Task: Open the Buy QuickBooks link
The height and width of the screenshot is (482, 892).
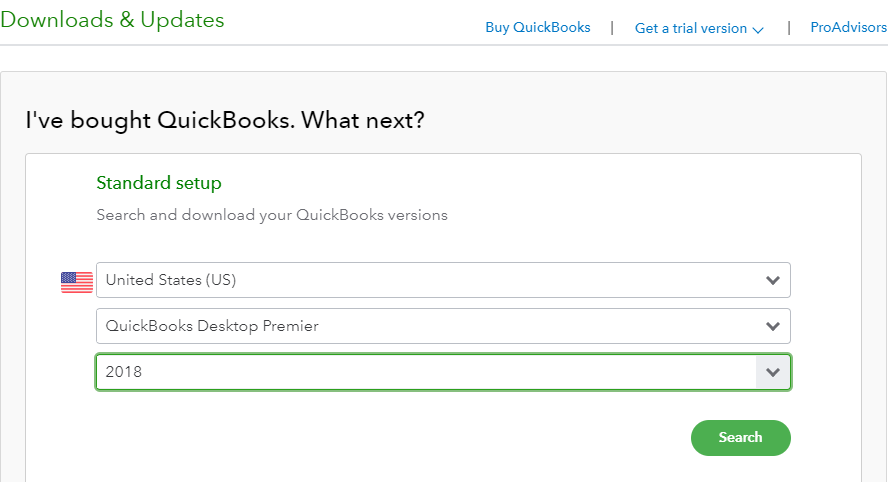Action: pos(538,27)
